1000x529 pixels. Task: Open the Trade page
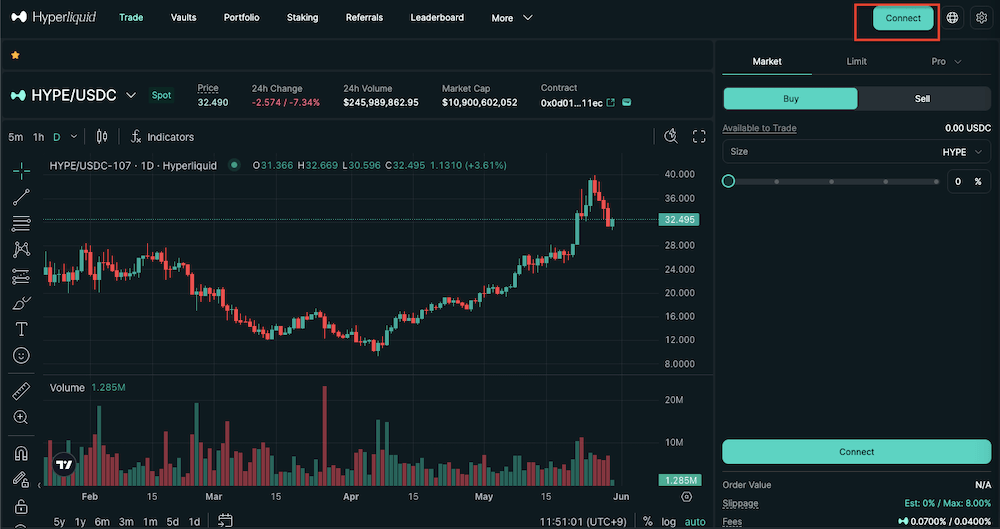(131, 17)
